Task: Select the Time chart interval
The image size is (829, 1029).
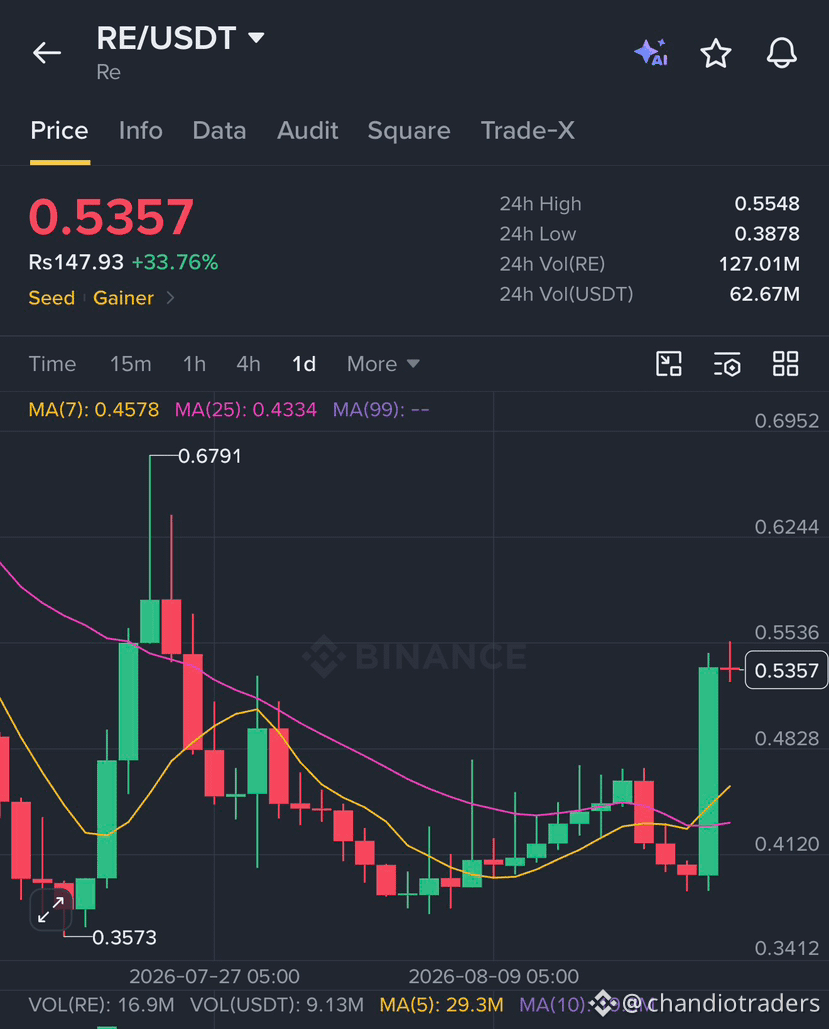Action: [53, 364]
